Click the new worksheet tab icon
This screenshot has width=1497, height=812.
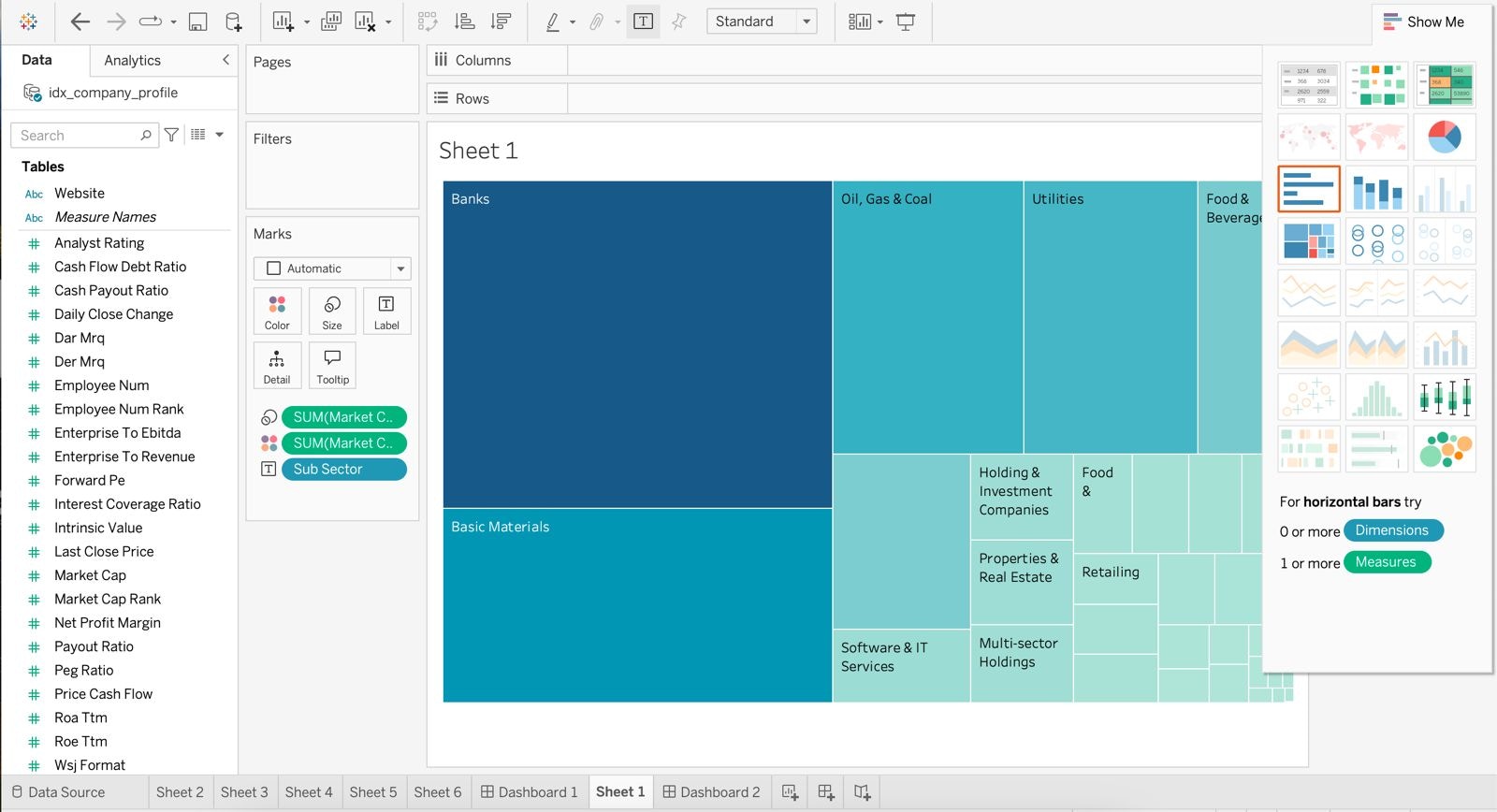point(790,792)
